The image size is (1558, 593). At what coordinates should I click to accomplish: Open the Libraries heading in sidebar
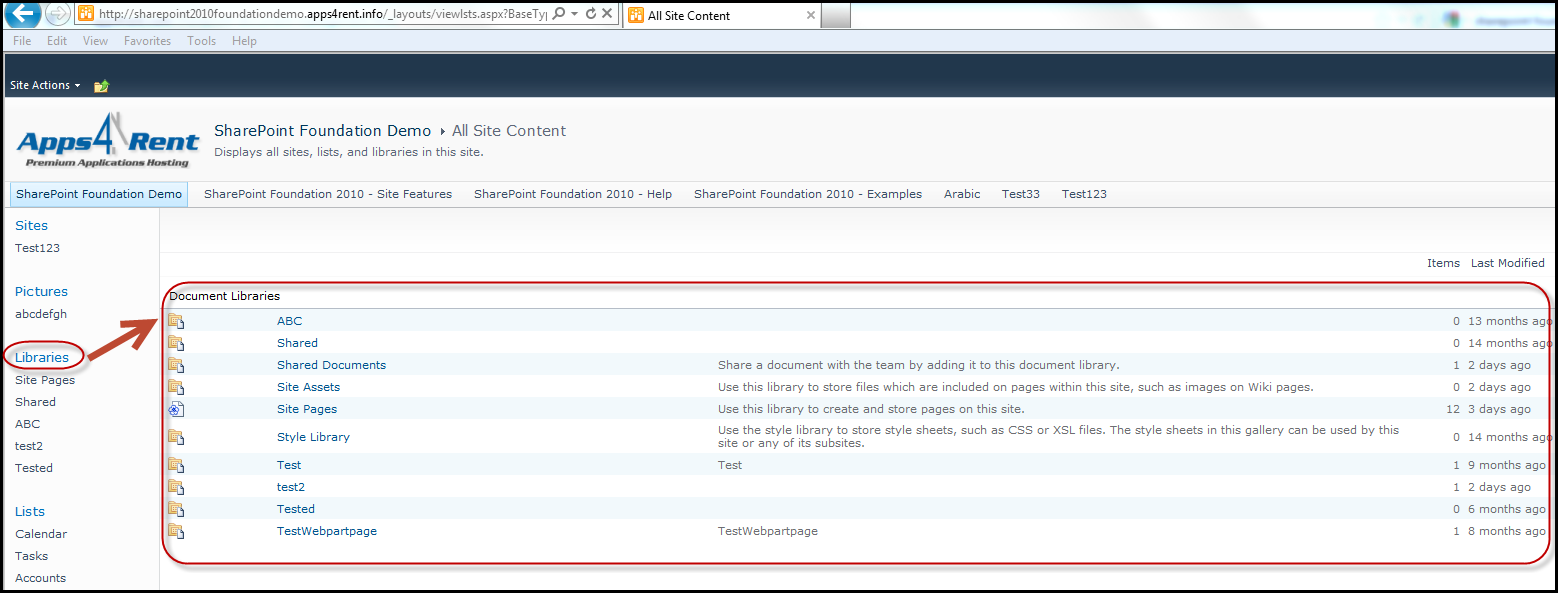[42, 358]
